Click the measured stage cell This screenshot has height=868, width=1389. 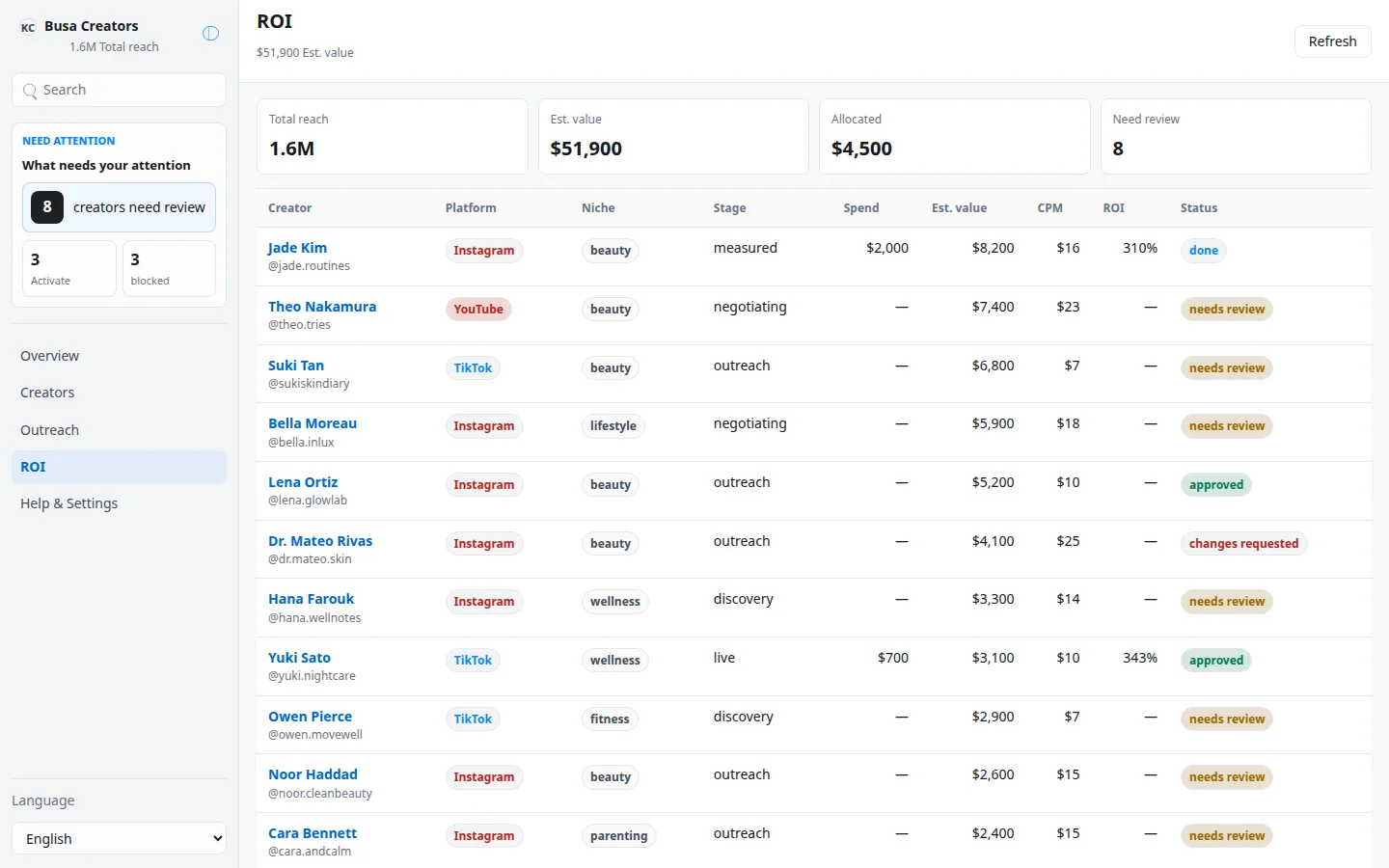745,248
